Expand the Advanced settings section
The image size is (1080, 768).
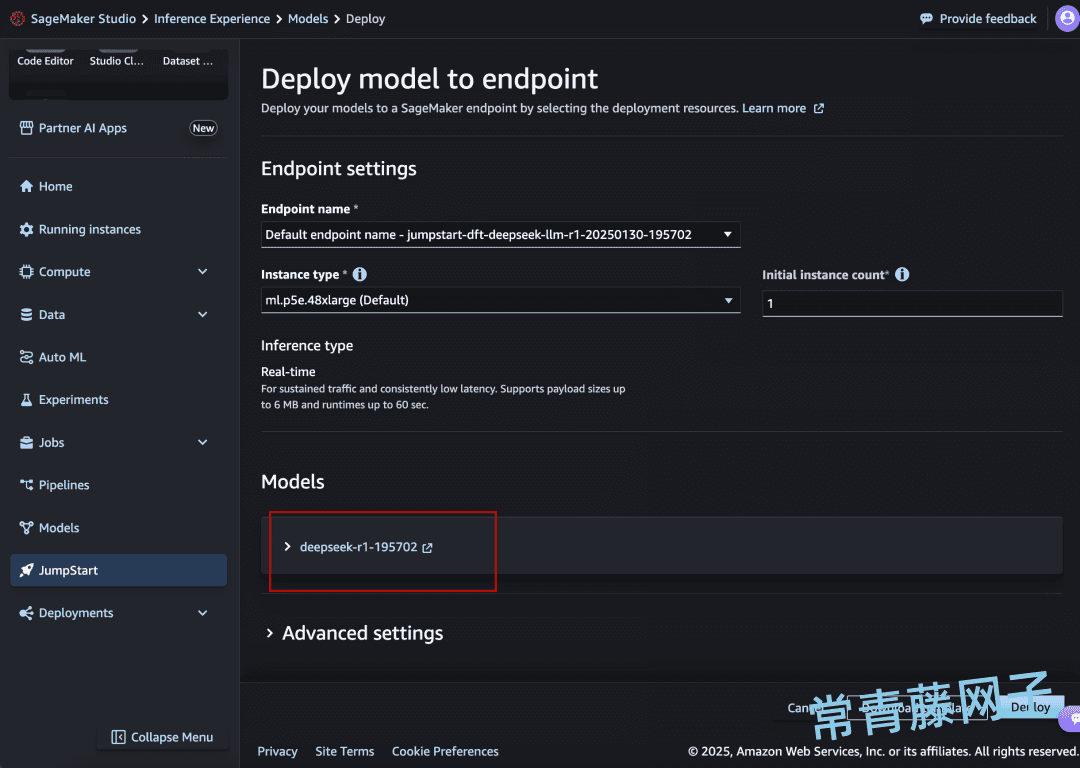[x=354, y=633]
